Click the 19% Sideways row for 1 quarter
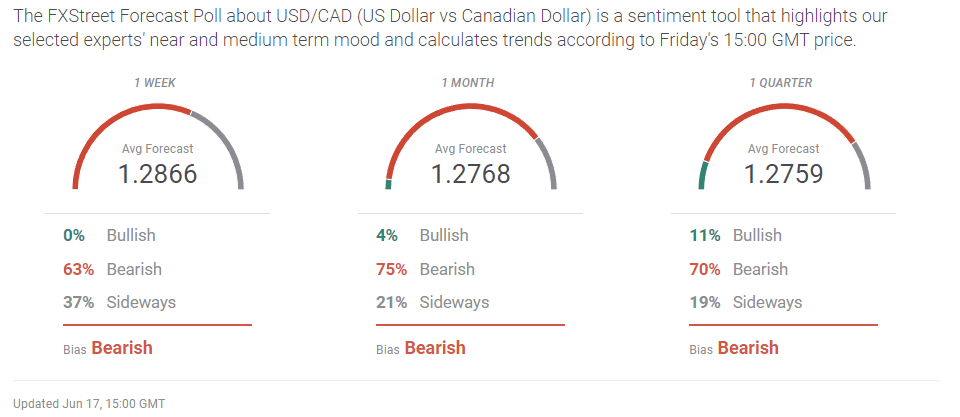The image size is (960, 417). coord(745,302)
